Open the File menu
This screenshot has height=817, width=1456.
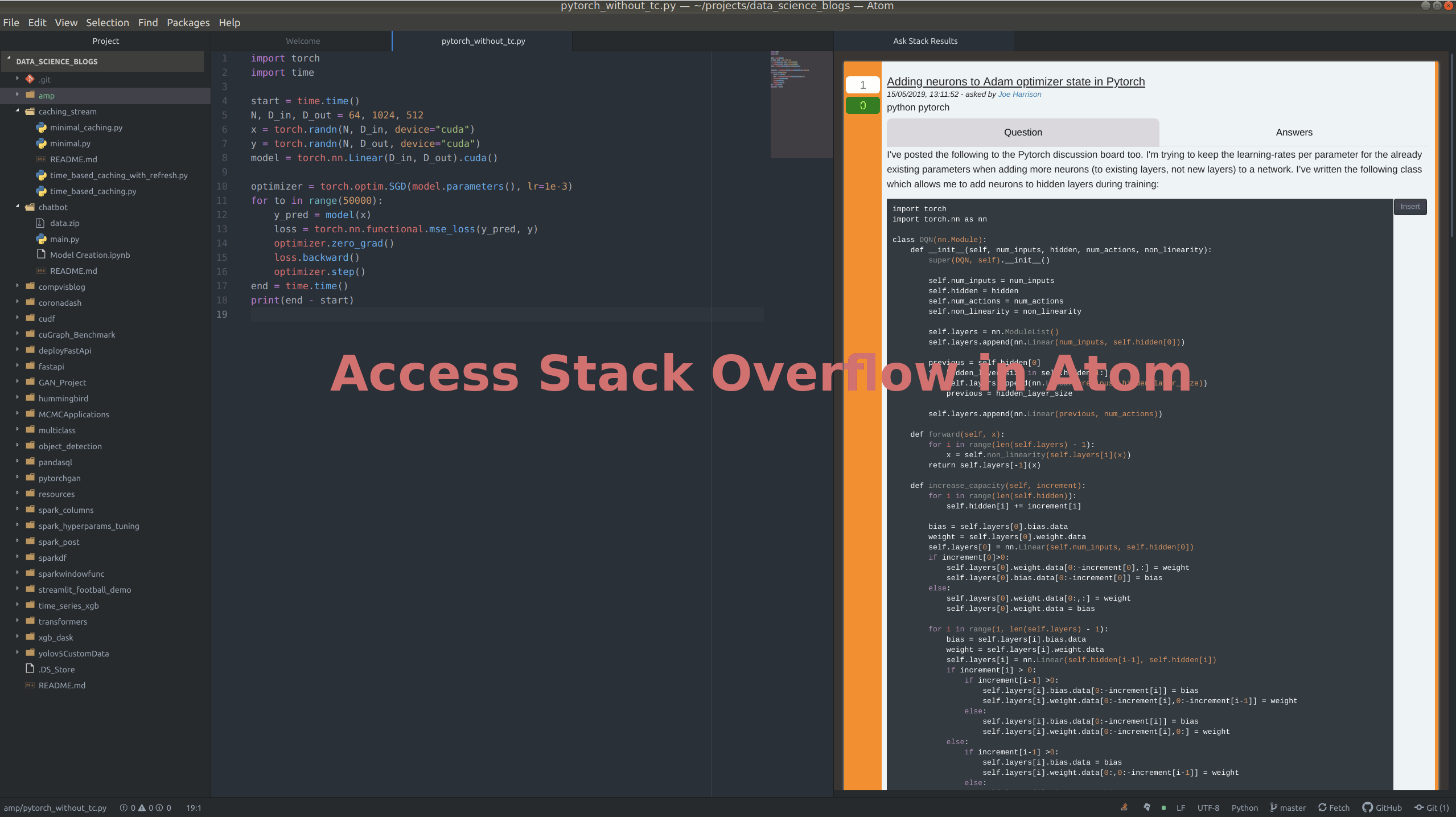(x=11, y=23)
